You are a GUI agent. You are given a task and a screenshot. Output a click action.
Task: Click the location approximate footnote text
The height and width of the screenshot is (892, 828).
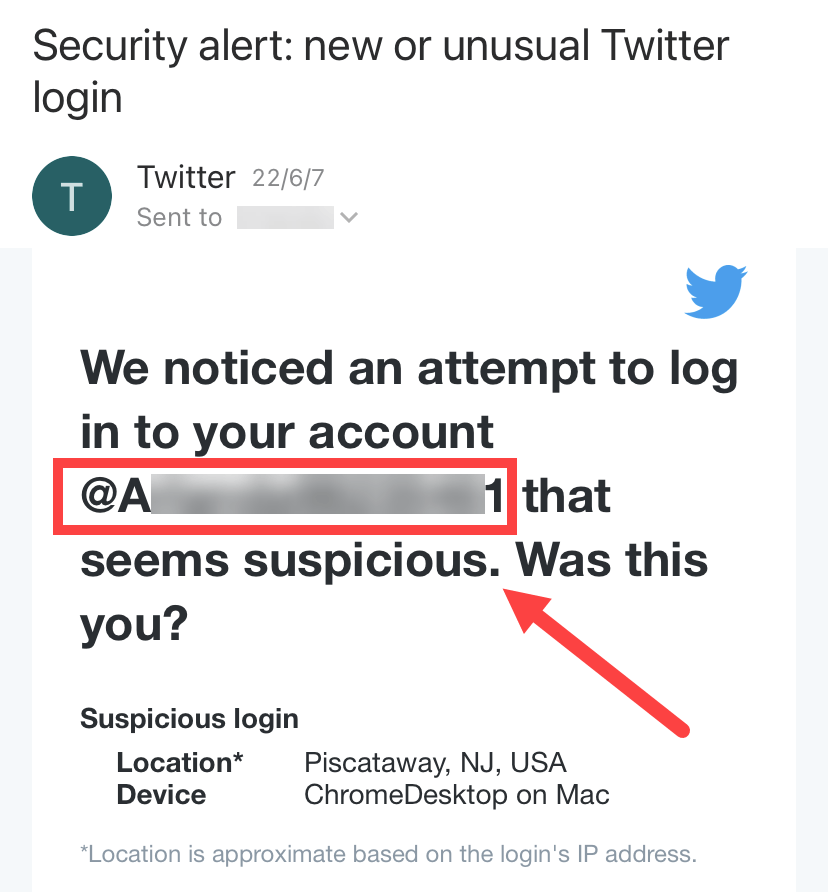pyautogui.click(x=389, y=854)
